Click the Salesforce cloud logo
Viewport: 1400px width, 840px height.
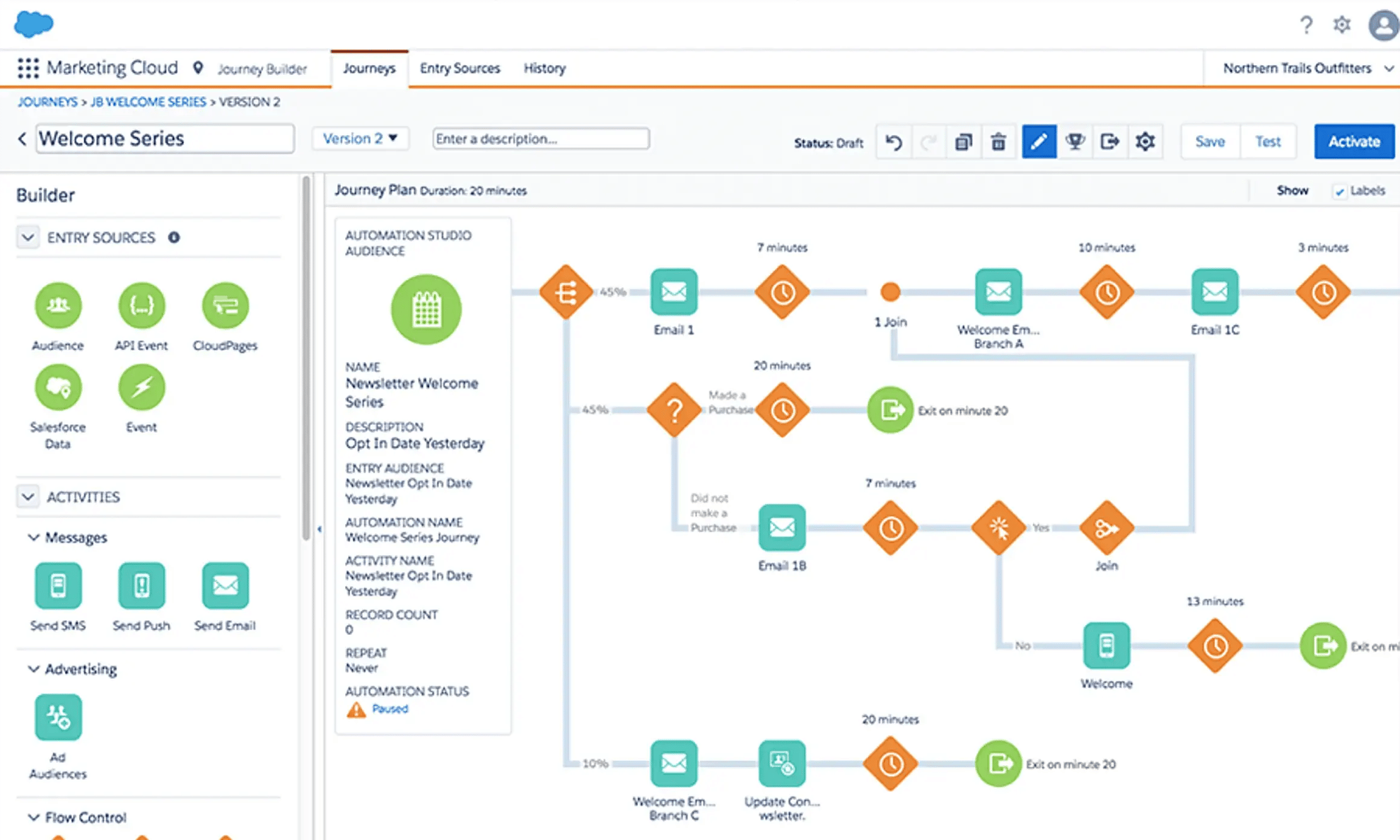pos(34,24)
